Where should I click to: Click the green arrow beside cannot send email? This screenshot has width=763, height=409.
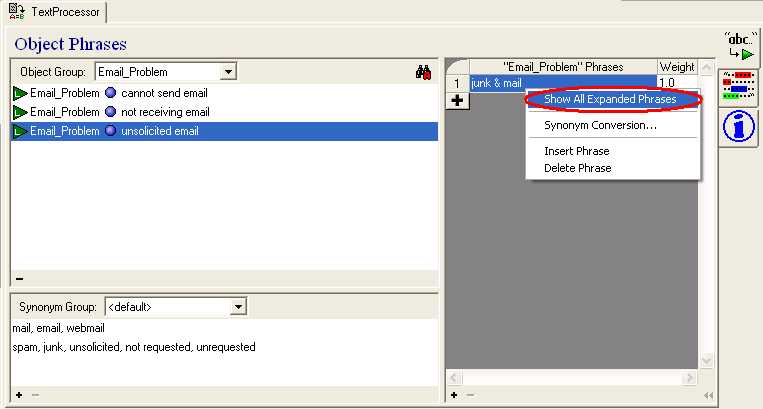point(20,94)
